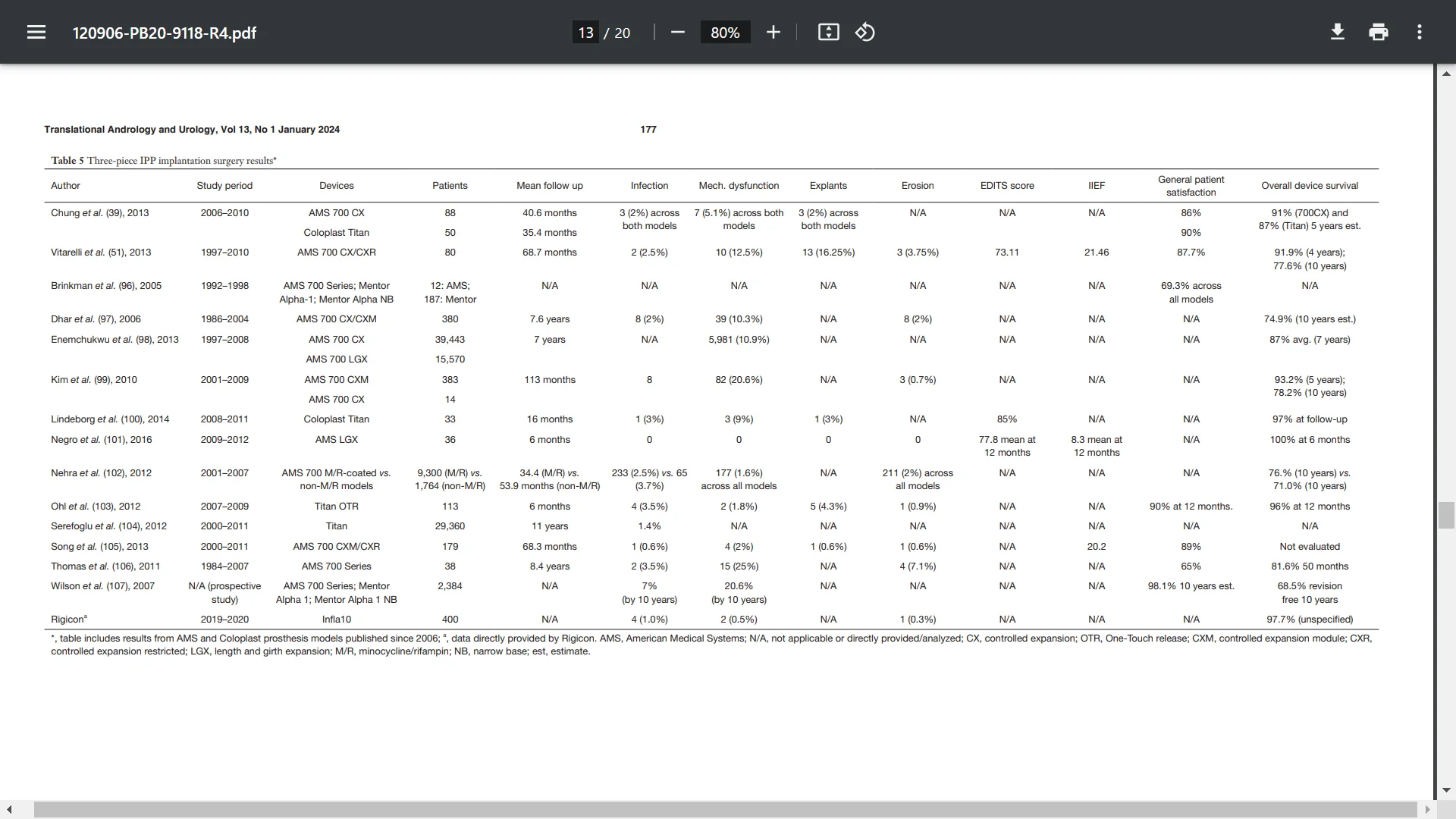Image resolution: width=1456 pixels, height=819 pixels.
Task: Click the scroll left arrow
Action: pos(8,810)
